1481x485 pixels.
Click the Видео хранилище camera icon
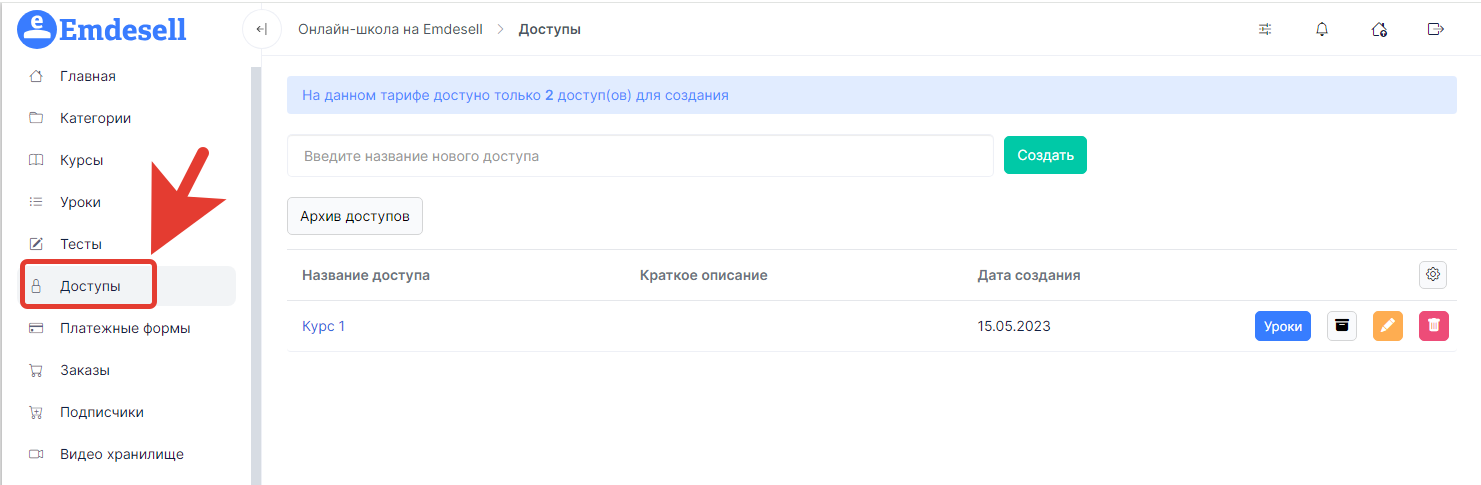point(36,454)
